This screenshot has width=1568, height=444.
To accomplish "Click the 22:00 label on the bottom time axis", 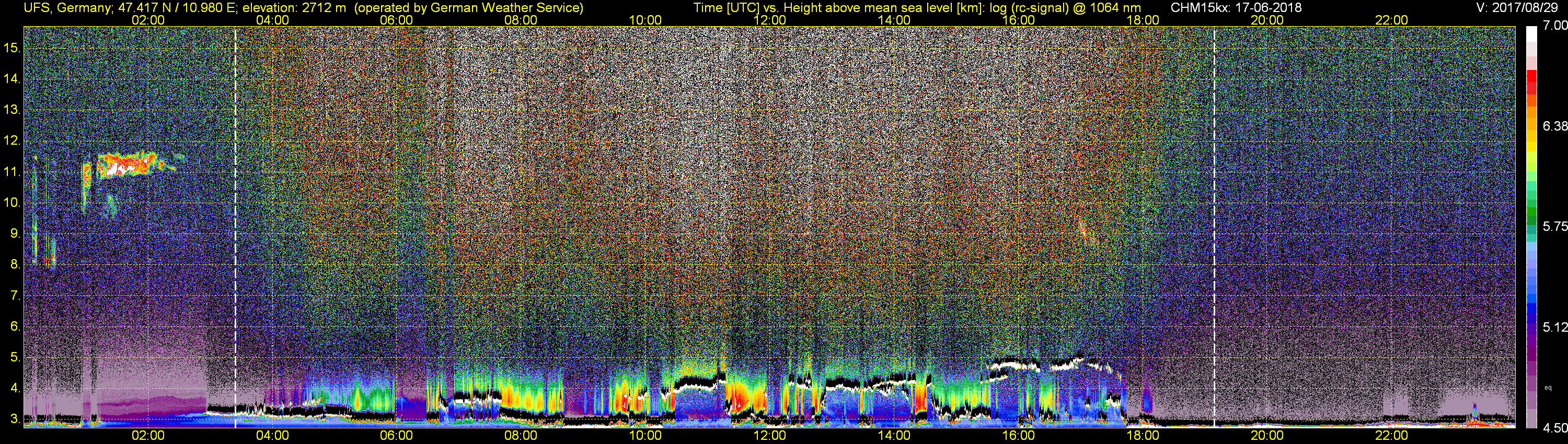I will (1391, 436).
